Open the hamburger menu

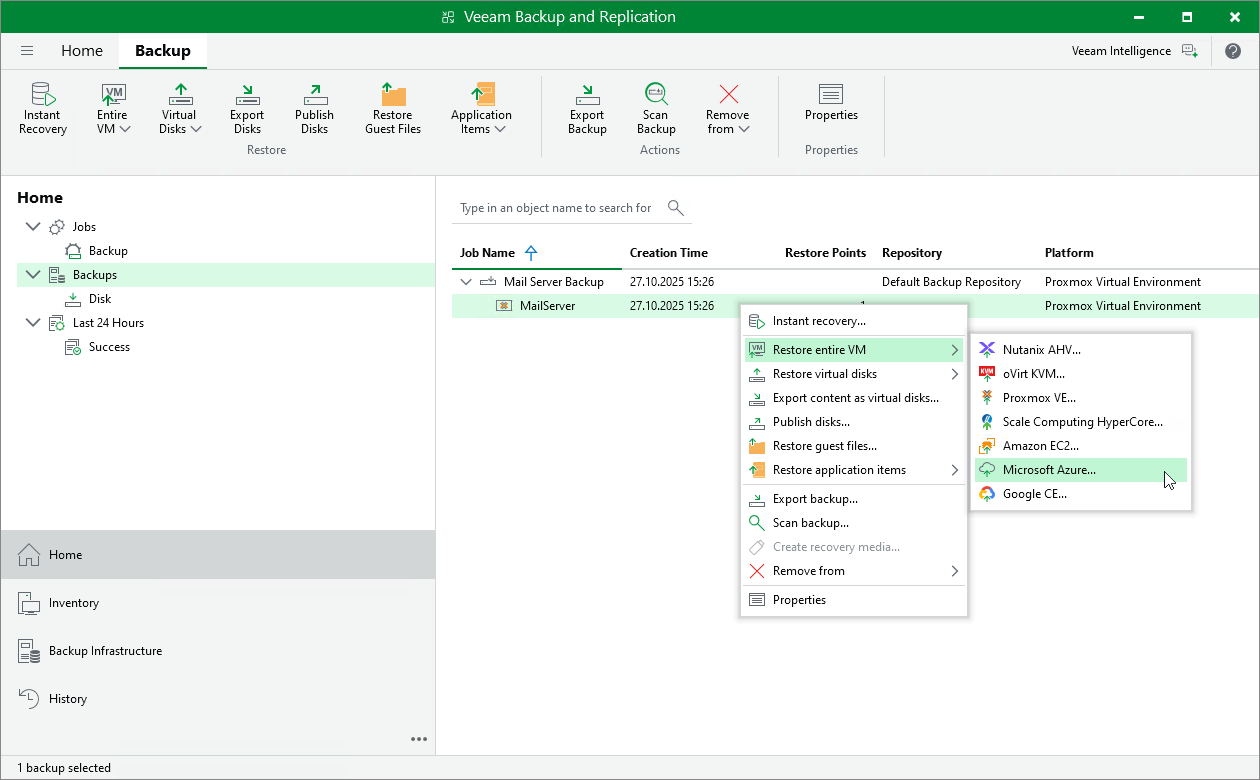[x=26, y=50]
